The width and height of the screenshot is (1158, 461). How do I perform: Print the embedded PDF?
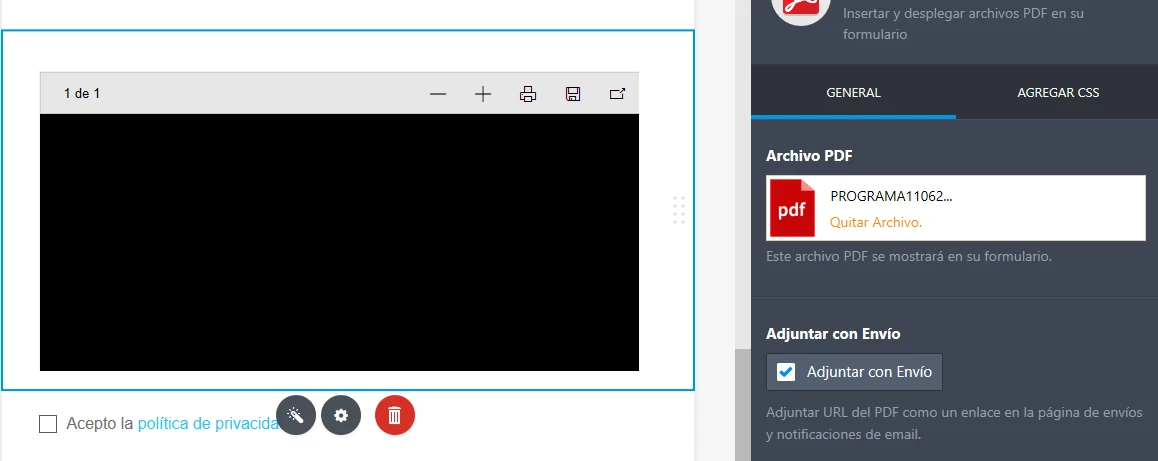(528, 94)
